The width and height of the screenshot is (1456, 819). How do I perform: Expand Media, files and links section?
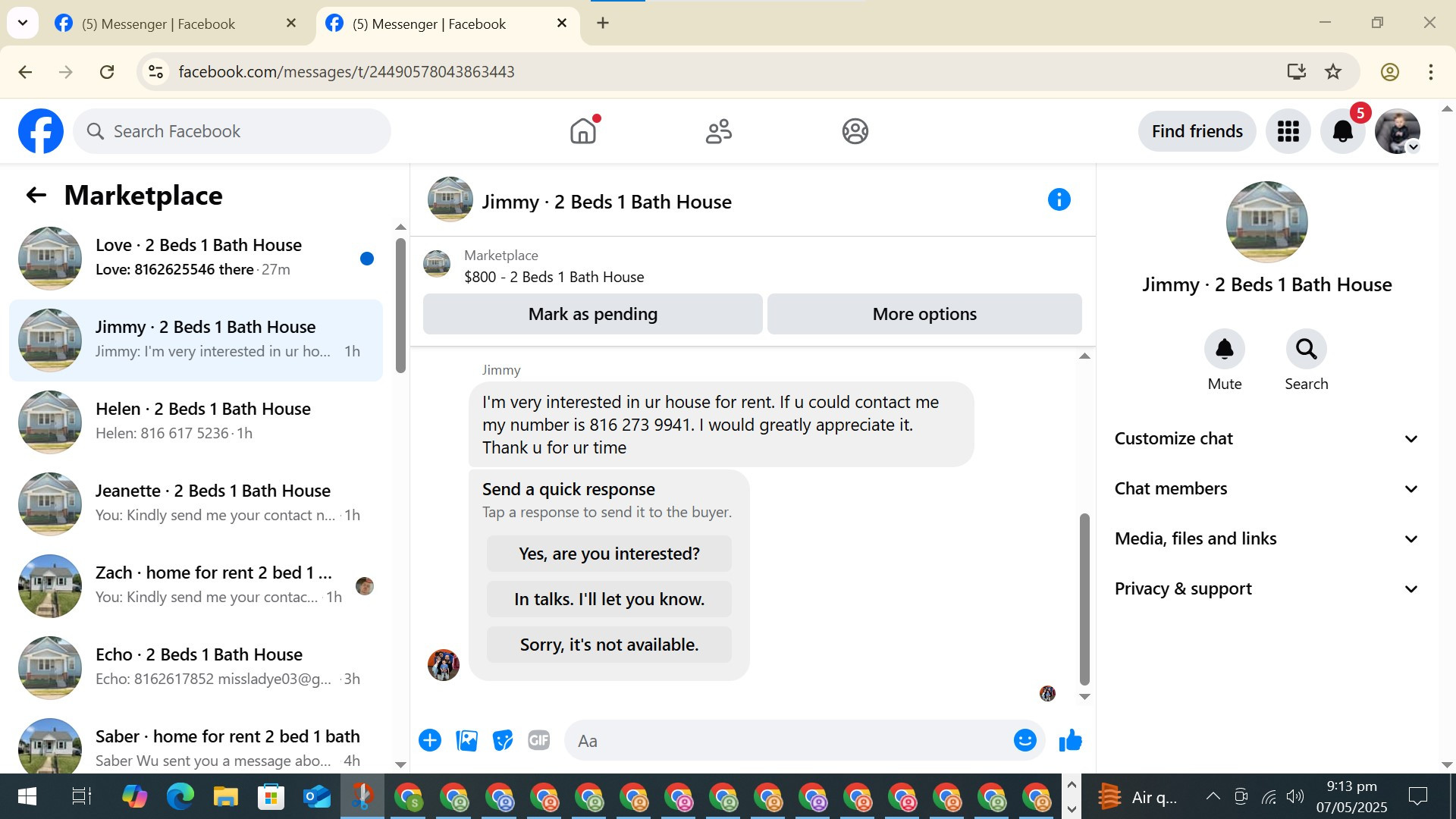point(1265,539)
